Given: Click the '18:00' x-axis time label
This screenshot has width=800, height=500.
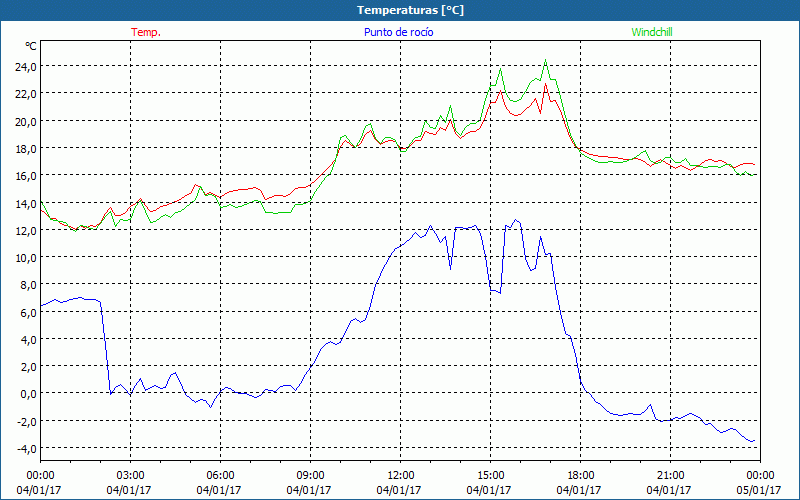Looking at the screenshot, I should pos(581,476).
